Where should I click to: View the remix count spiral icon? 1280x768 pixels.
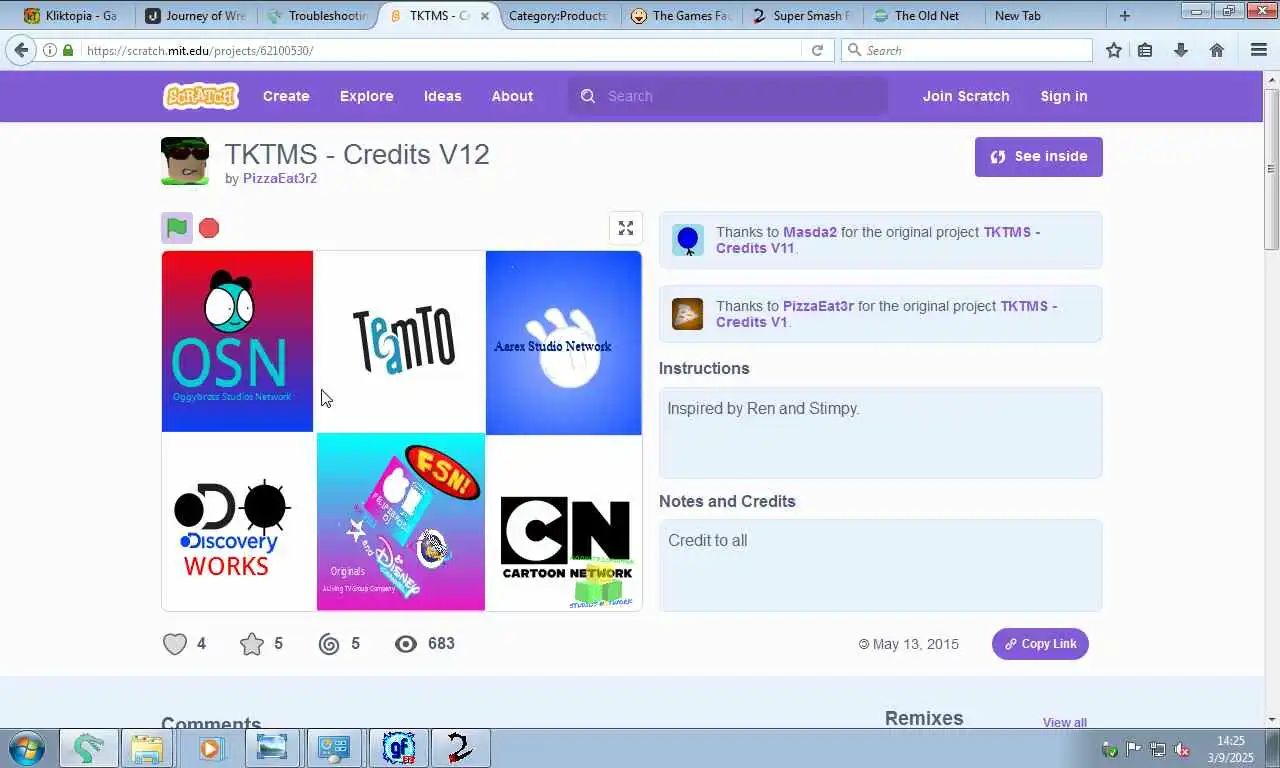click(x=329, y=644)
